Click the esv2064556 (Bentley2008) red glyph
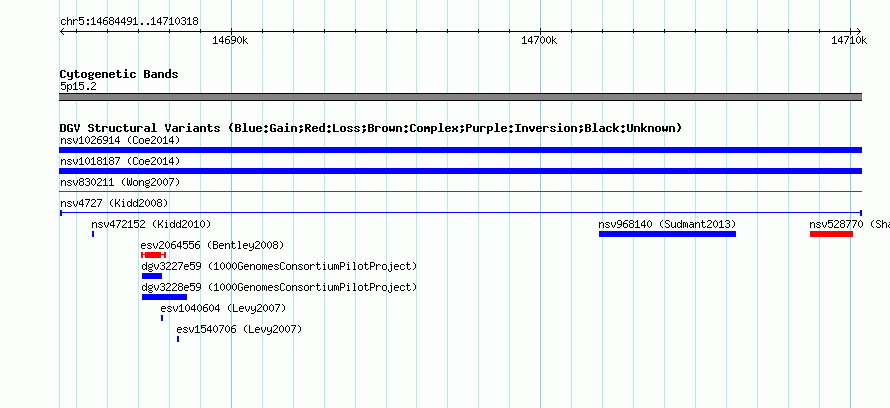Screen dimensions: 890x408 (x=153, y=255)
